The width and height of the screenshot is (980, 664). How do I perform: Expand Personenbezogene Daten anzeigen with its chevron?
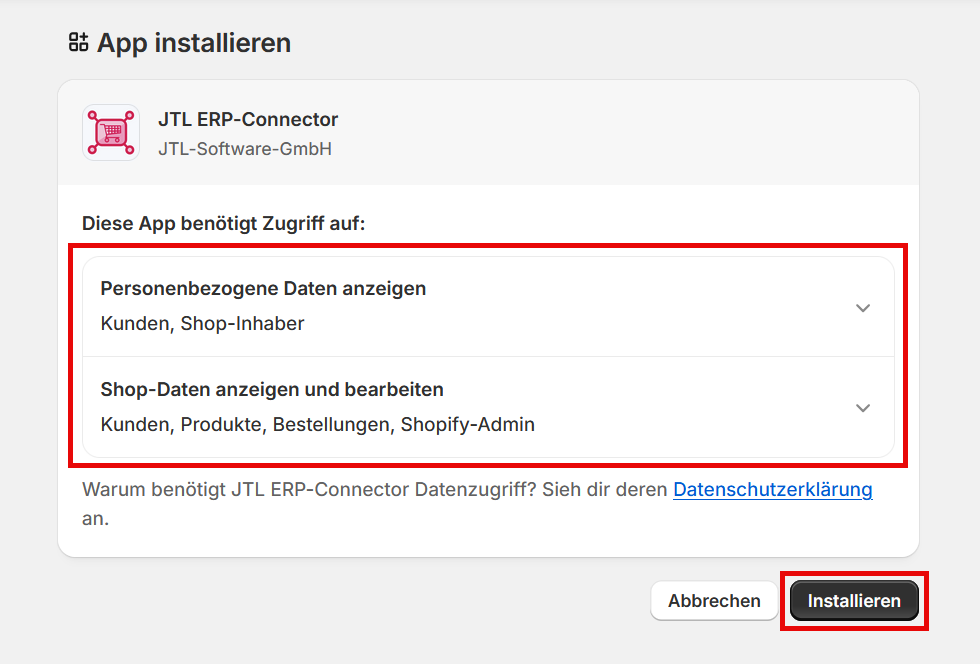(x=863, y=308)
